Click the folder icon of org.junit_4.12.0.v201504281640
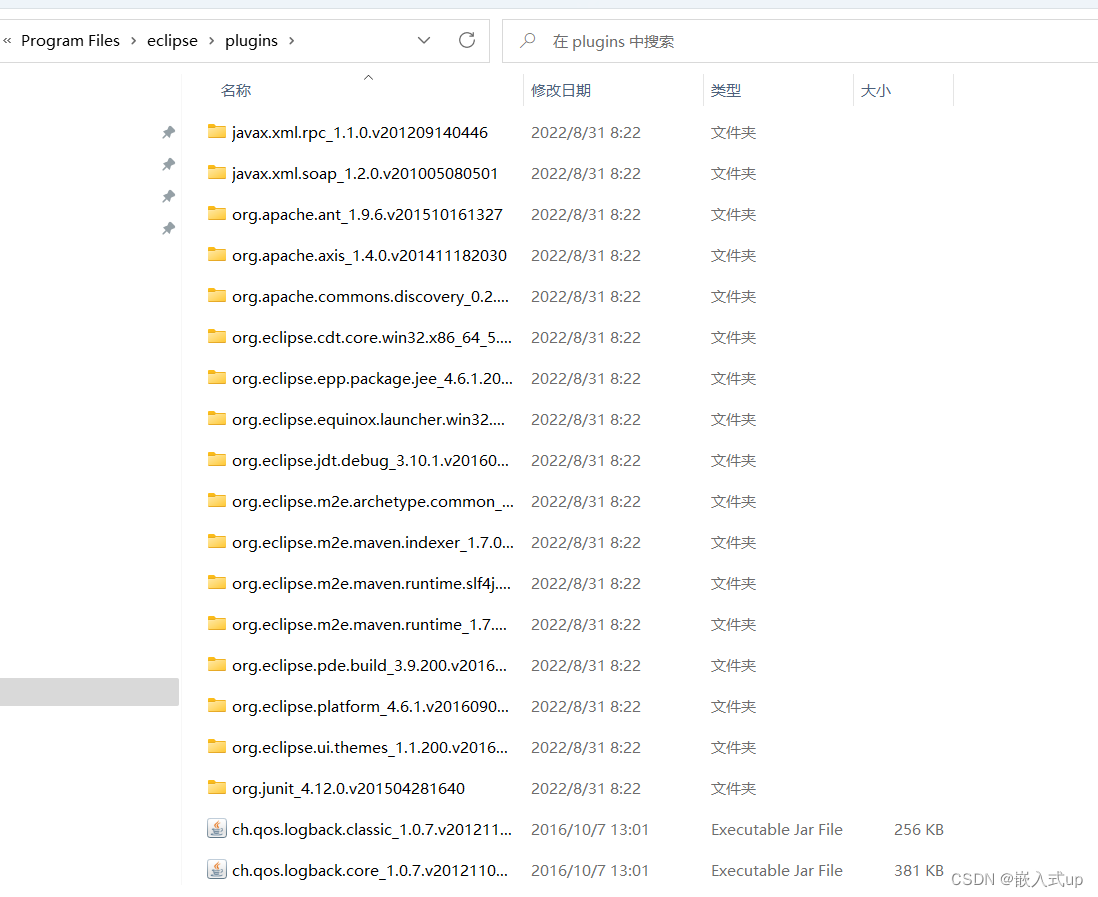 click(x=217, y=788)
